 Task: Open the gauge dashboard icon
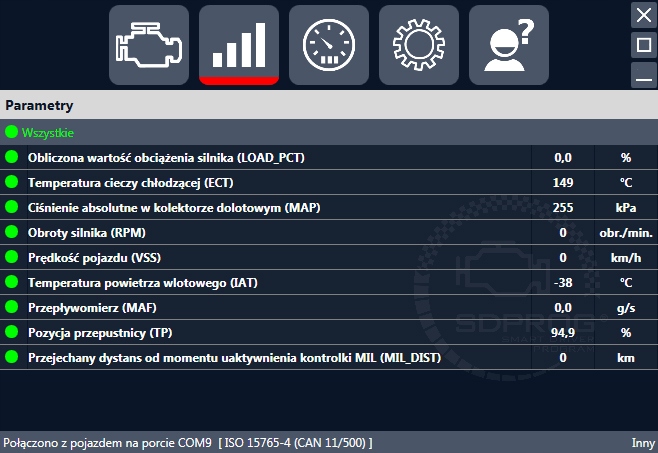(x=329, y=45)
